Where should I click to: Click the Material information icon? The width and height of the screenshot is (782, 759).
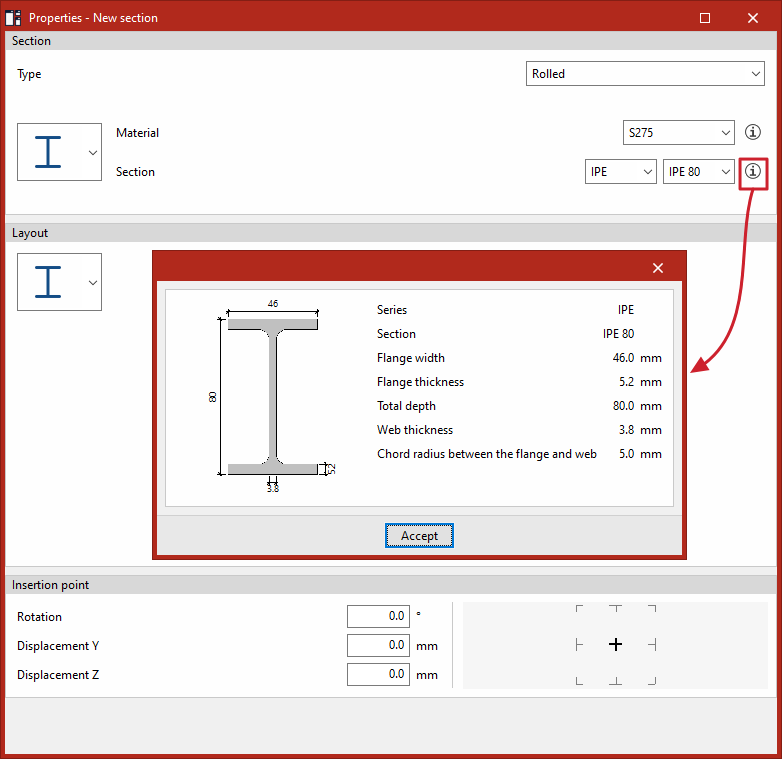(x=753, y=132)
